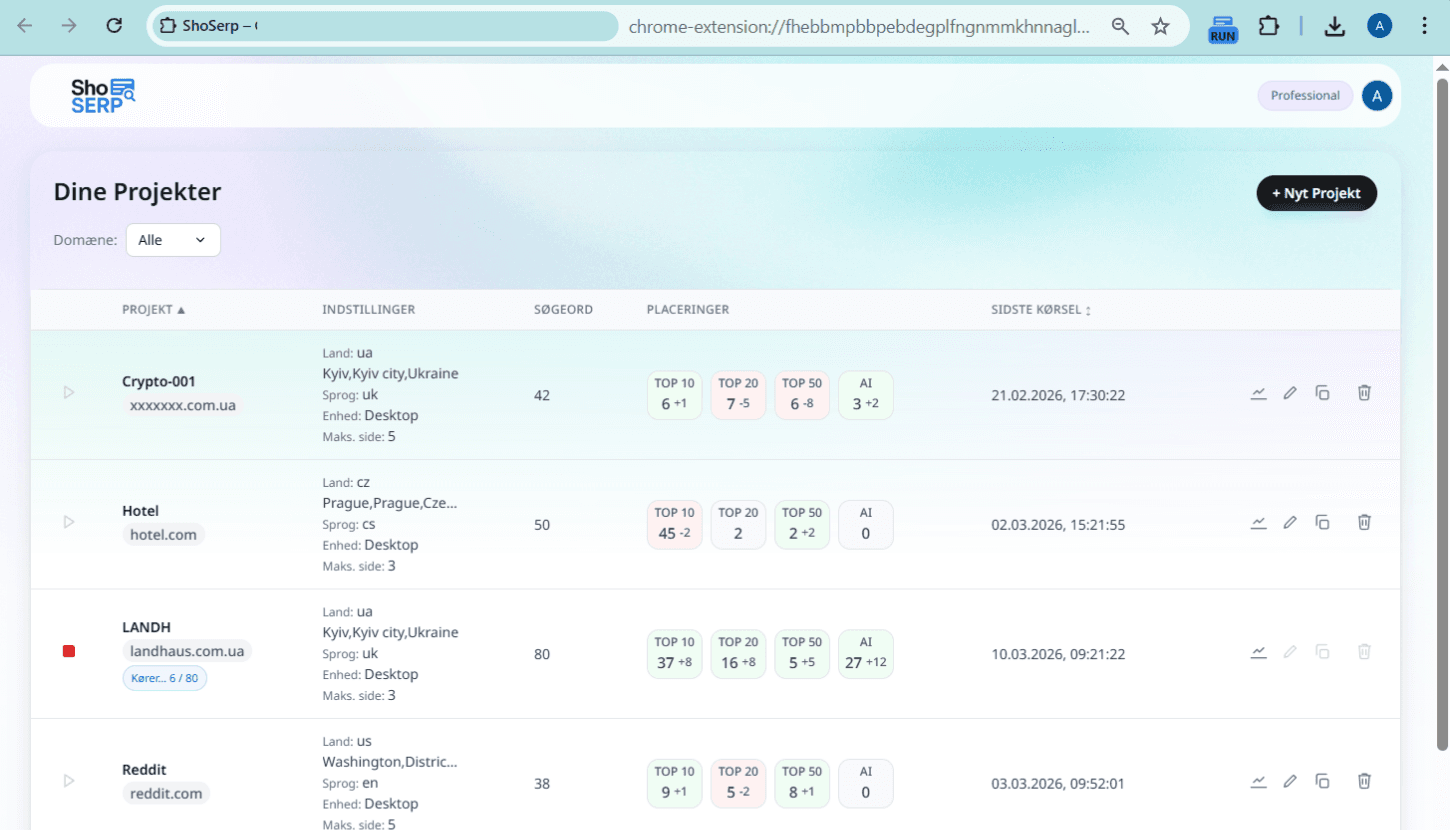
Task: Run the Crypto-001 project with play icon
Action: click(69, 393)
